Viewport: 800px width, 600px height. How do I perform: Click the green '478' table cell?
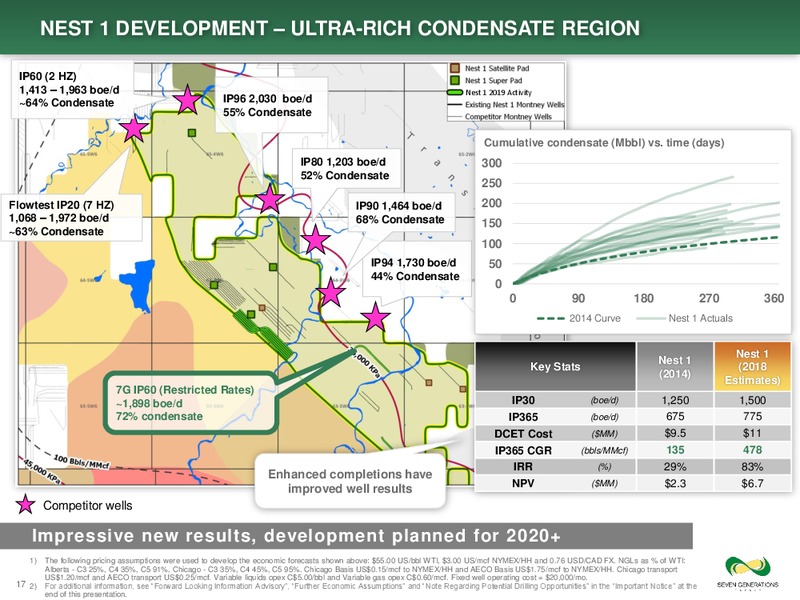tap(753, 450)
